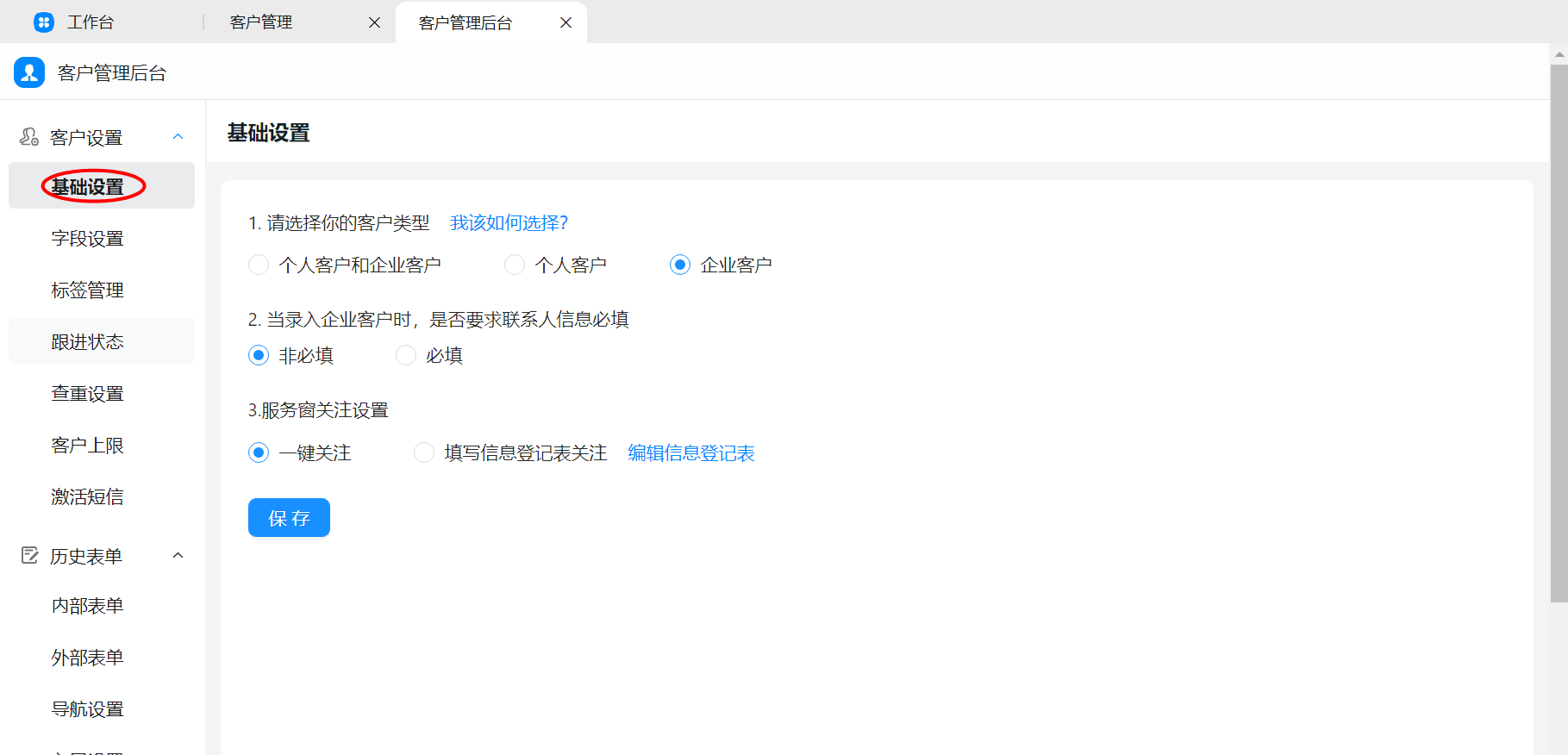Click the 客户管理后台 app logo icon
The width and height of the screenshot is (1568, 755).
(29, 72)
